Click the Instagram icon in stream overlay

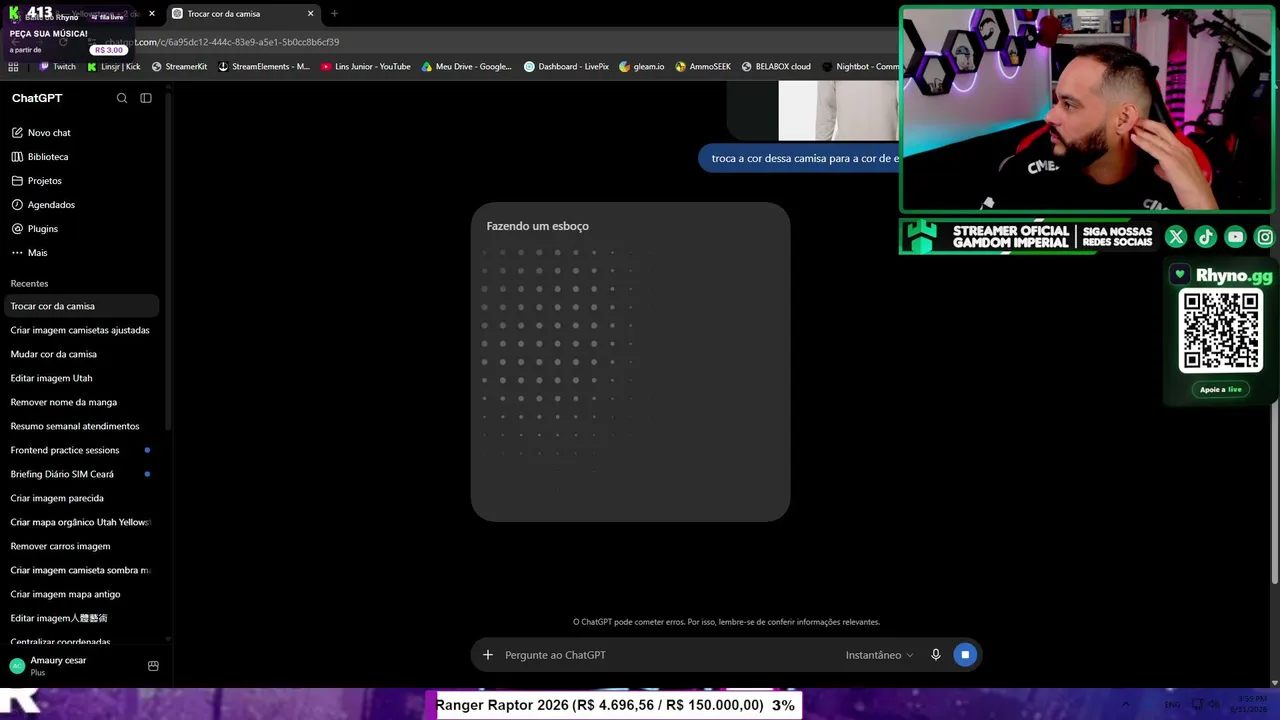coord(1265,237)
